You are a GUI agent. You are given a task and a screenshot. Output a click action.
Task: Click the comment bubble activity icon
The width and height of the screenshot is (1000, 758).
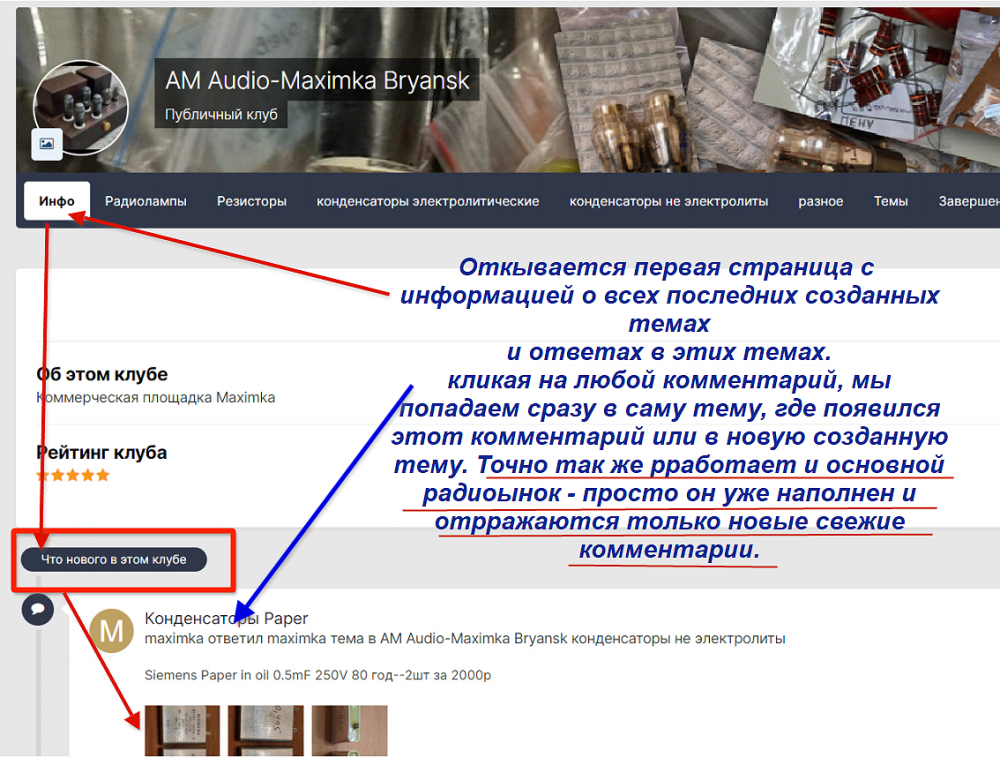38,608
